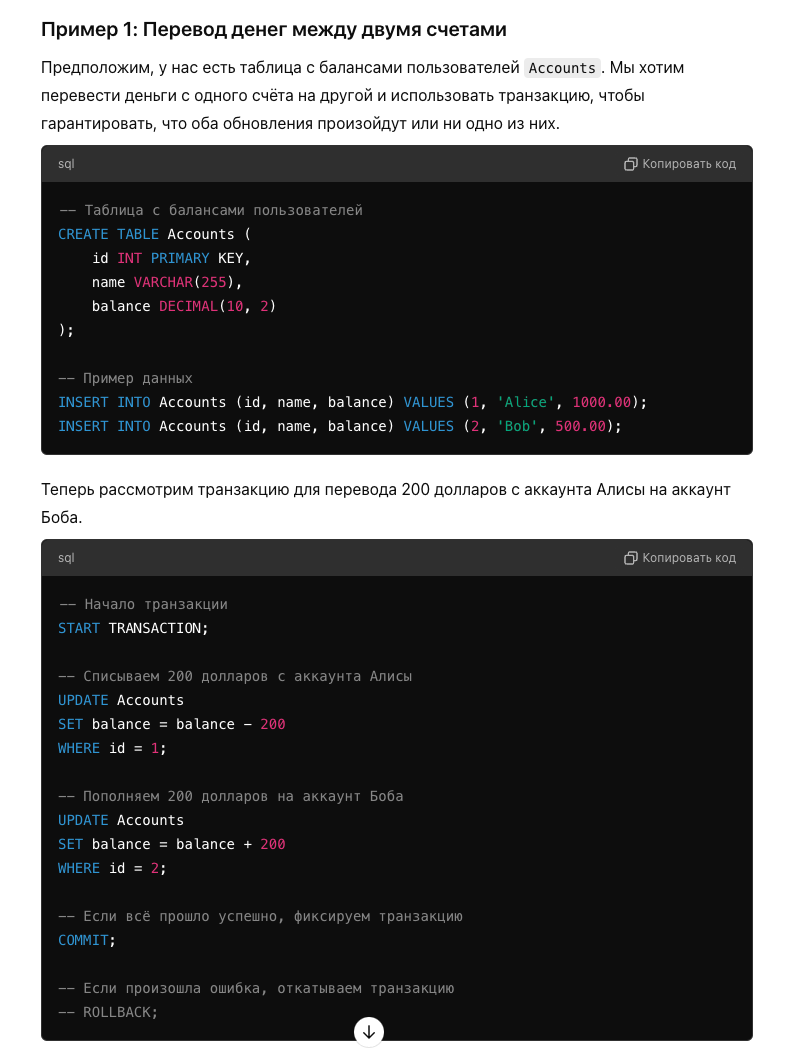788x1061 pixels.
Task: Click the 'Alice' string value in INSERT statement
Action: (x=526, y=402)
